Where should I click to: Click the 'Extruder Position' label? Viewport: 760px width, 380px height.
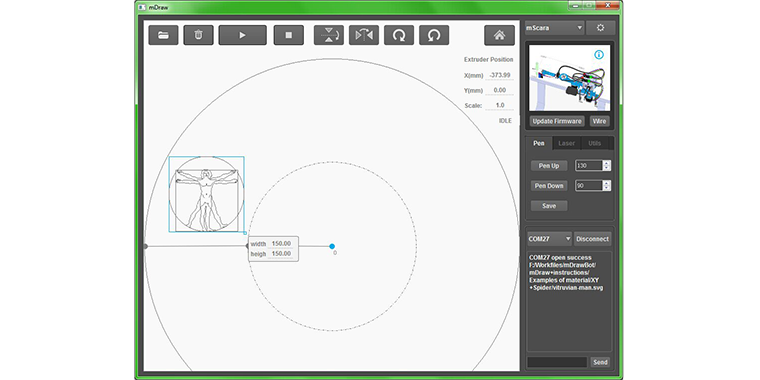tap(489, 60)
